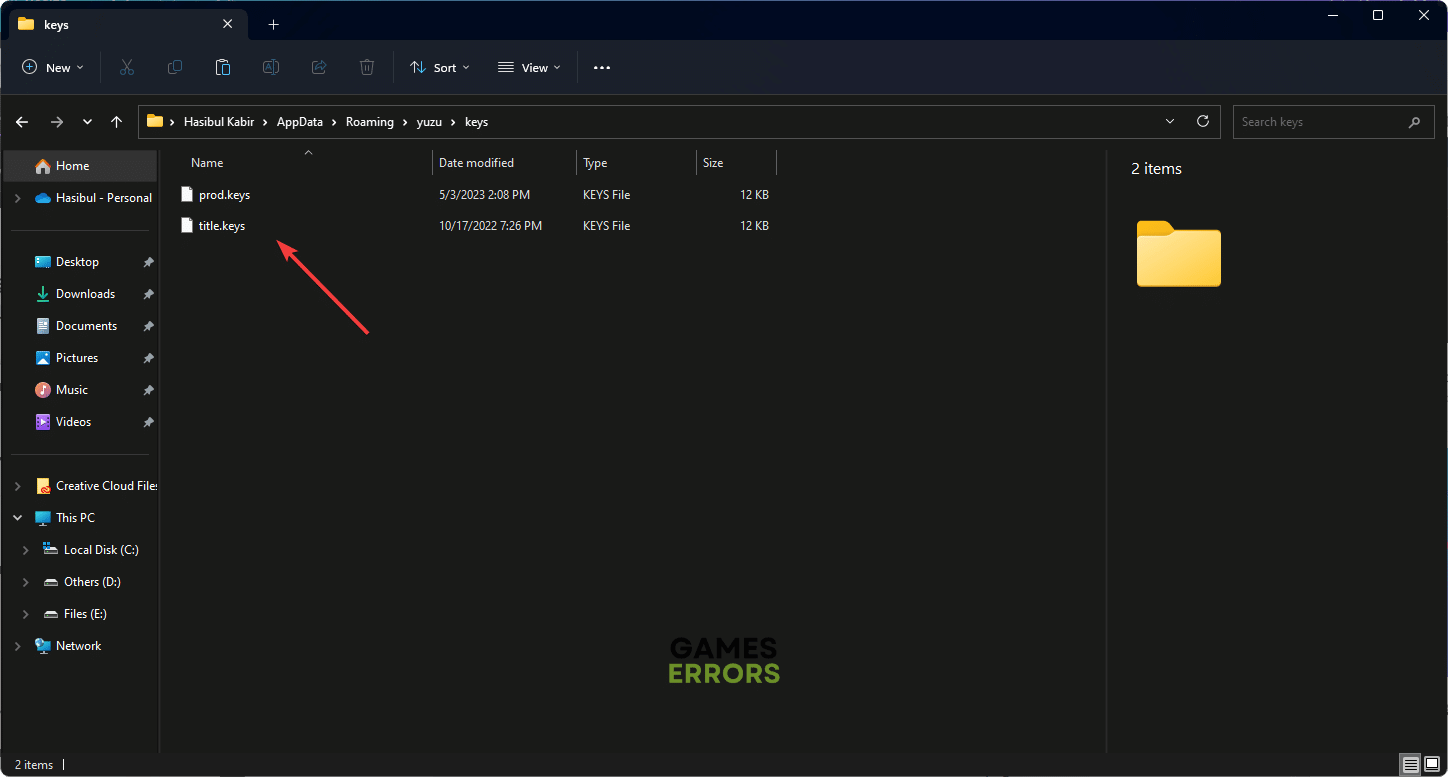Sort files by Date modified column
Viewport: 1448px width, 777px height.
(477, 163)
